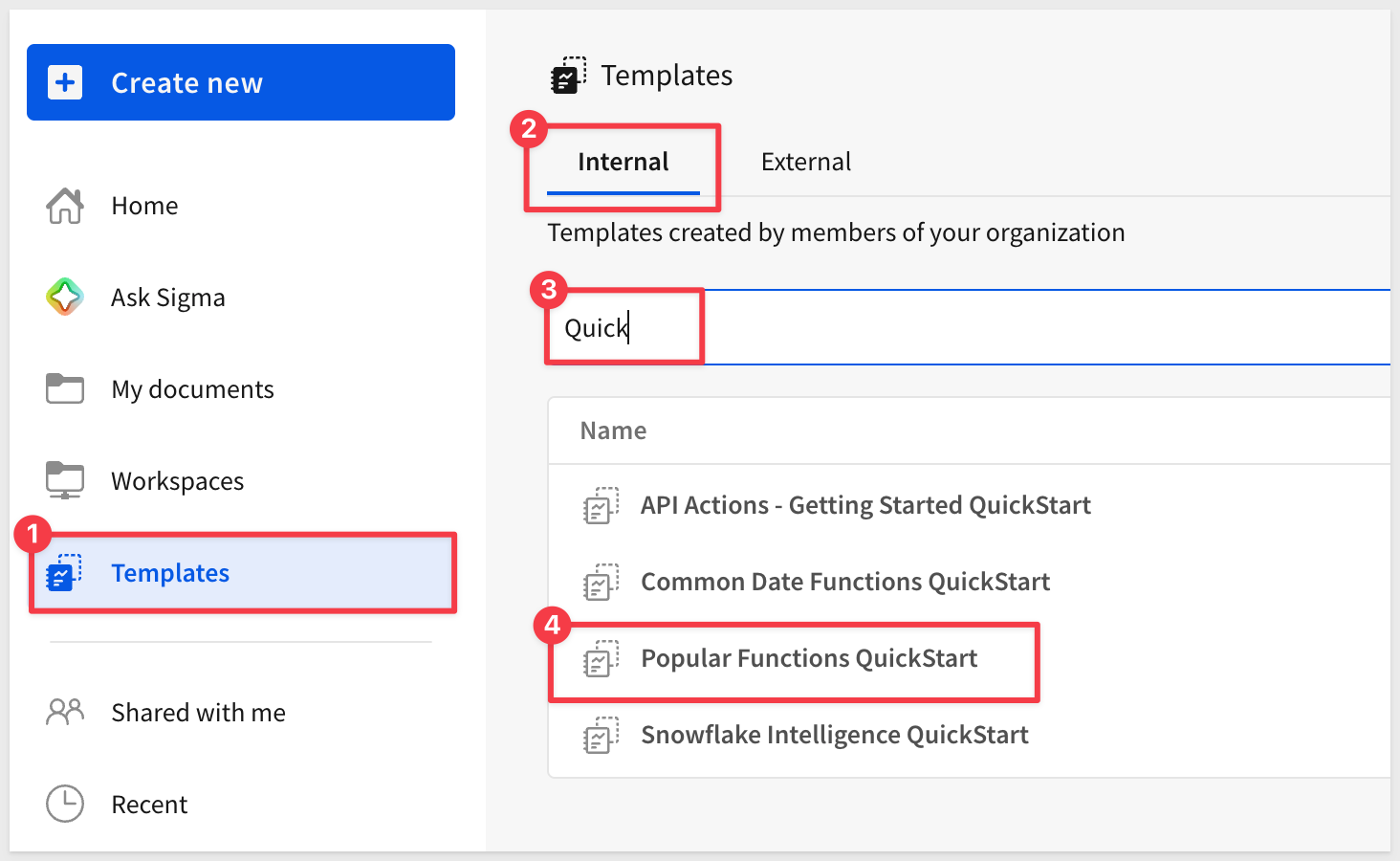
Task: Switch to the External tab
Action: [x=805, y=162]
